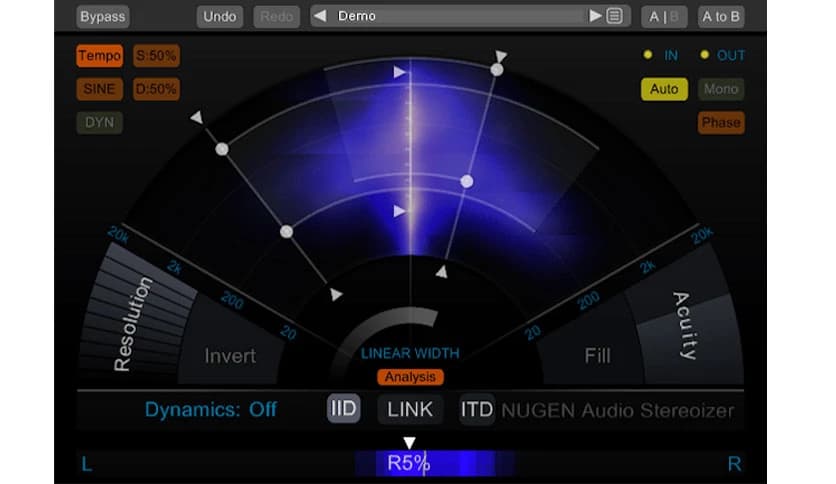Viewport: 836px width, 484px height.
Task: Click the top arrow on center line
Action: click(399, 72)
